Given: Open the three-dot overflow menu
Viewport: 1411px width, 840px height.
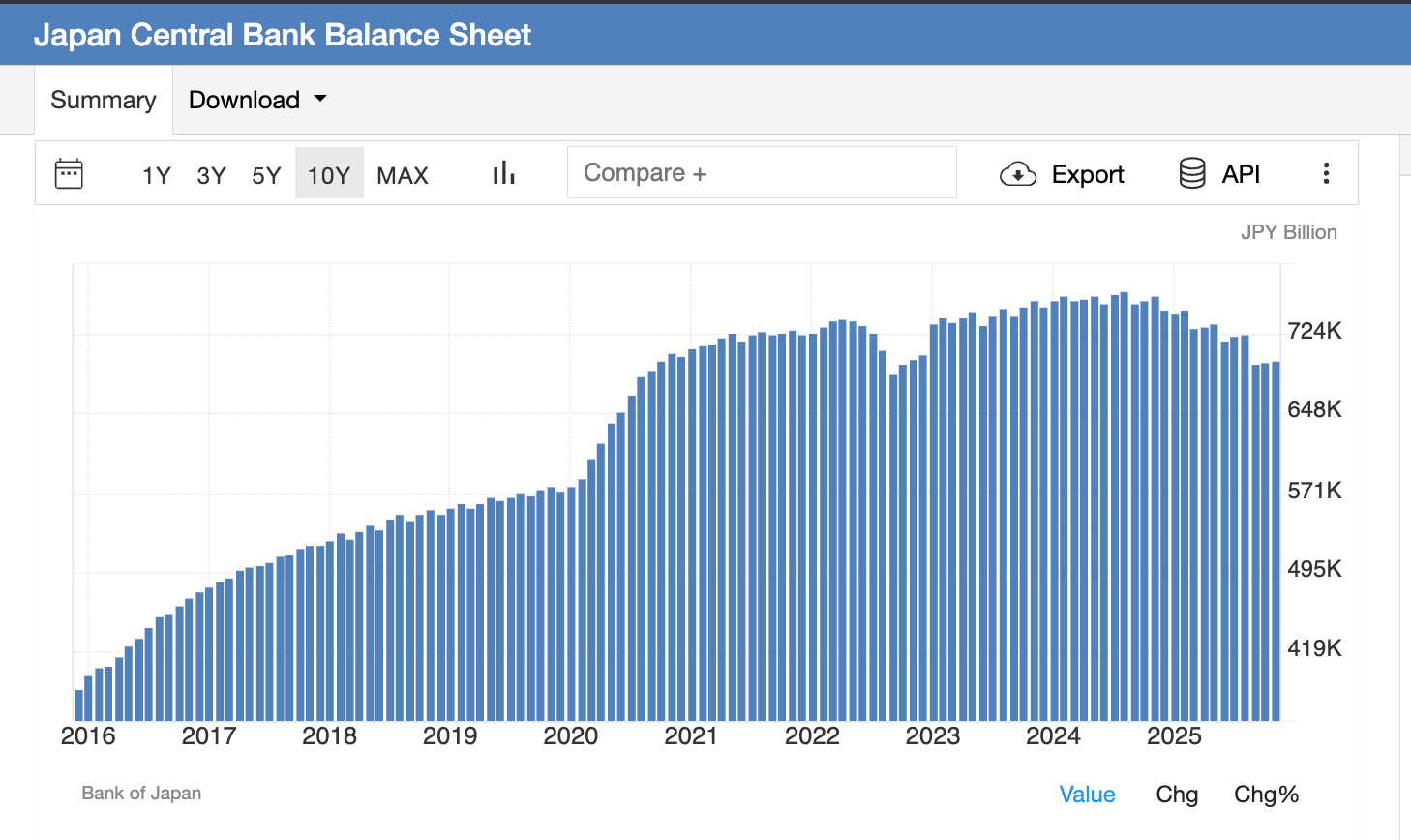Looking at the screenshot, I should (1326, 173).
